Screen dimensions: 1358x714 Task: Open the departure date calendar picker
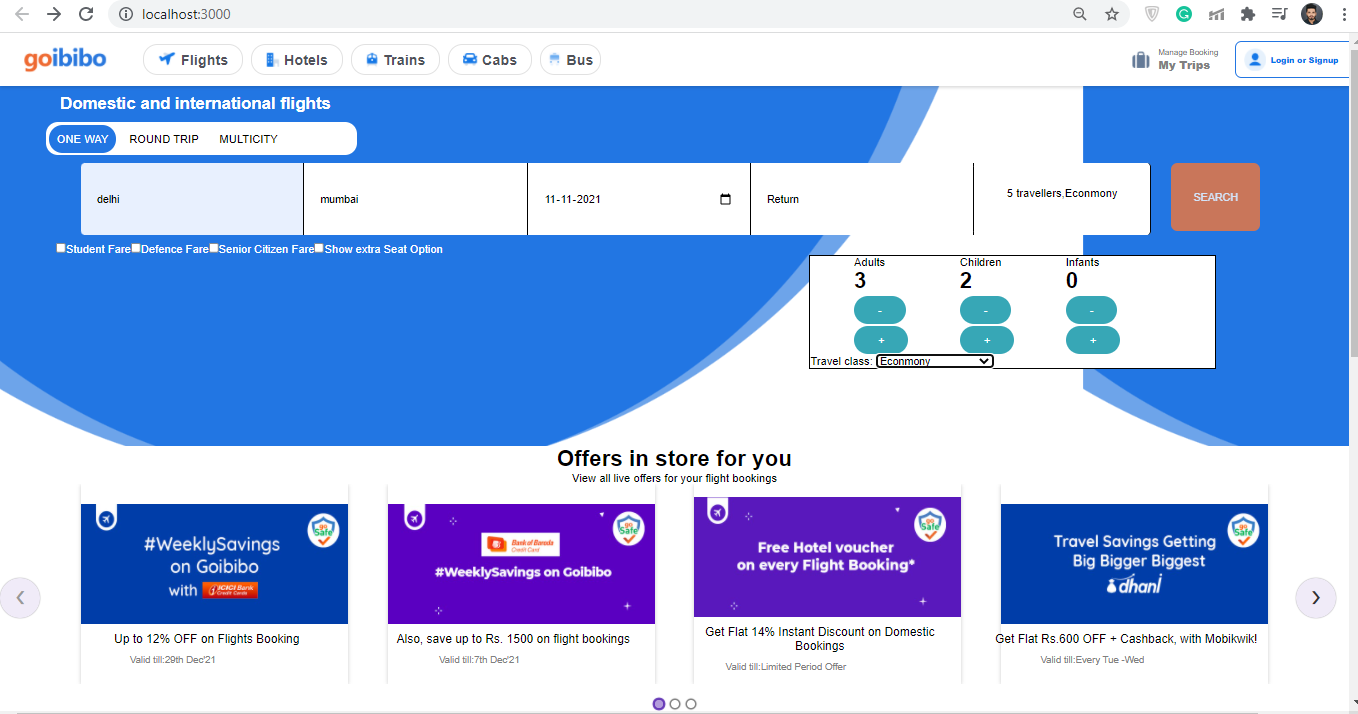click(724, 199)
